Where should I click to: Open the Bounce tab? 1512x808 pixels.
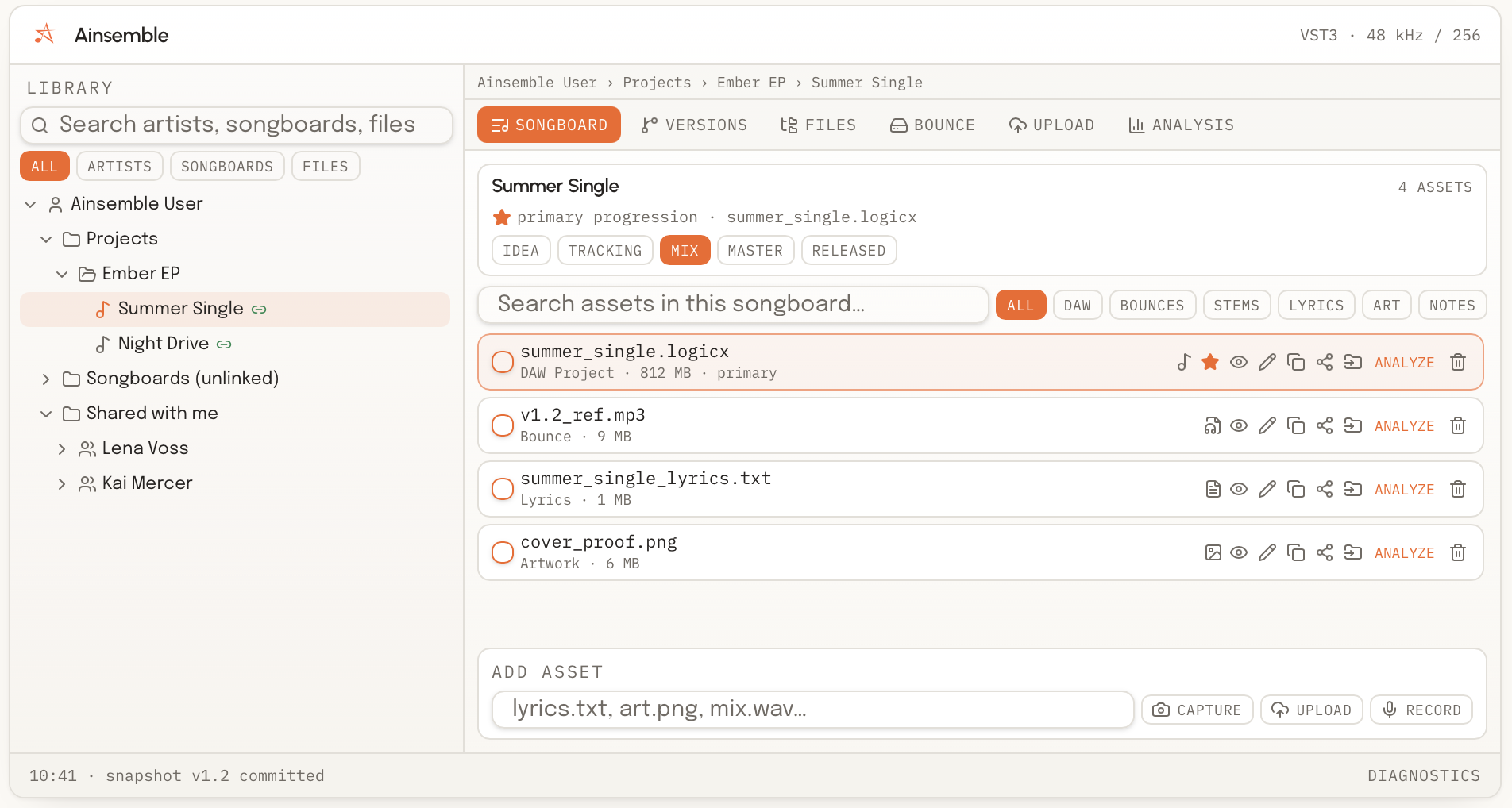[x=932, y=125]
